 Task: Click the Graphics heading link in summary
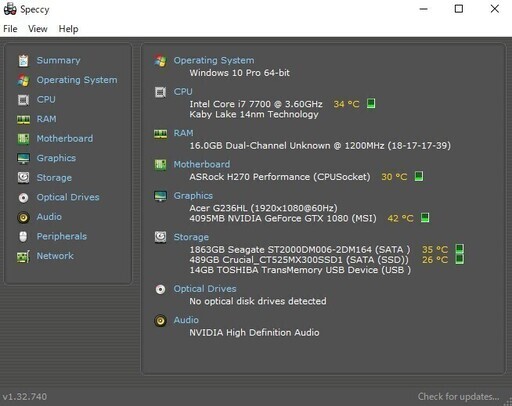193,196
